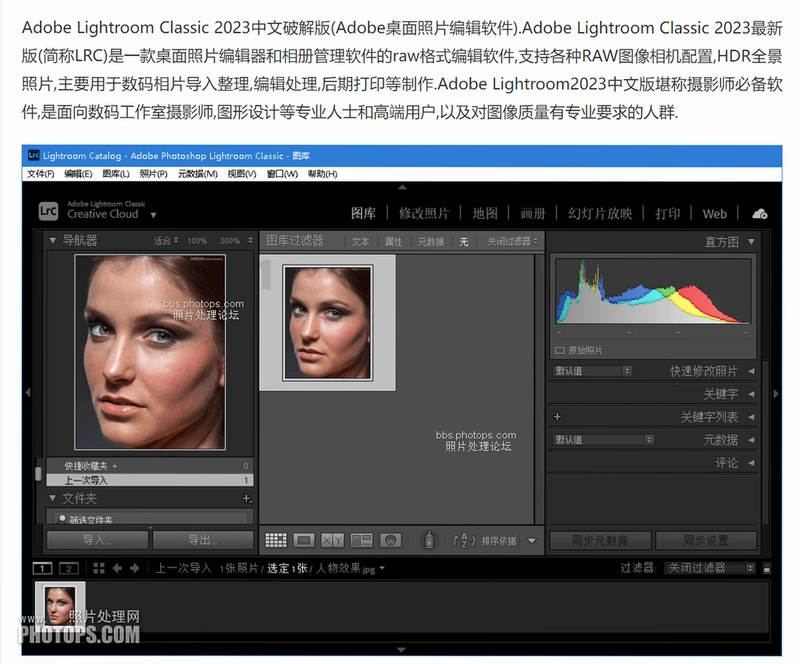This screenshot has height=664, width=800.
Task: Open Quick Develop preset dropdown
Action: point(593,371)
